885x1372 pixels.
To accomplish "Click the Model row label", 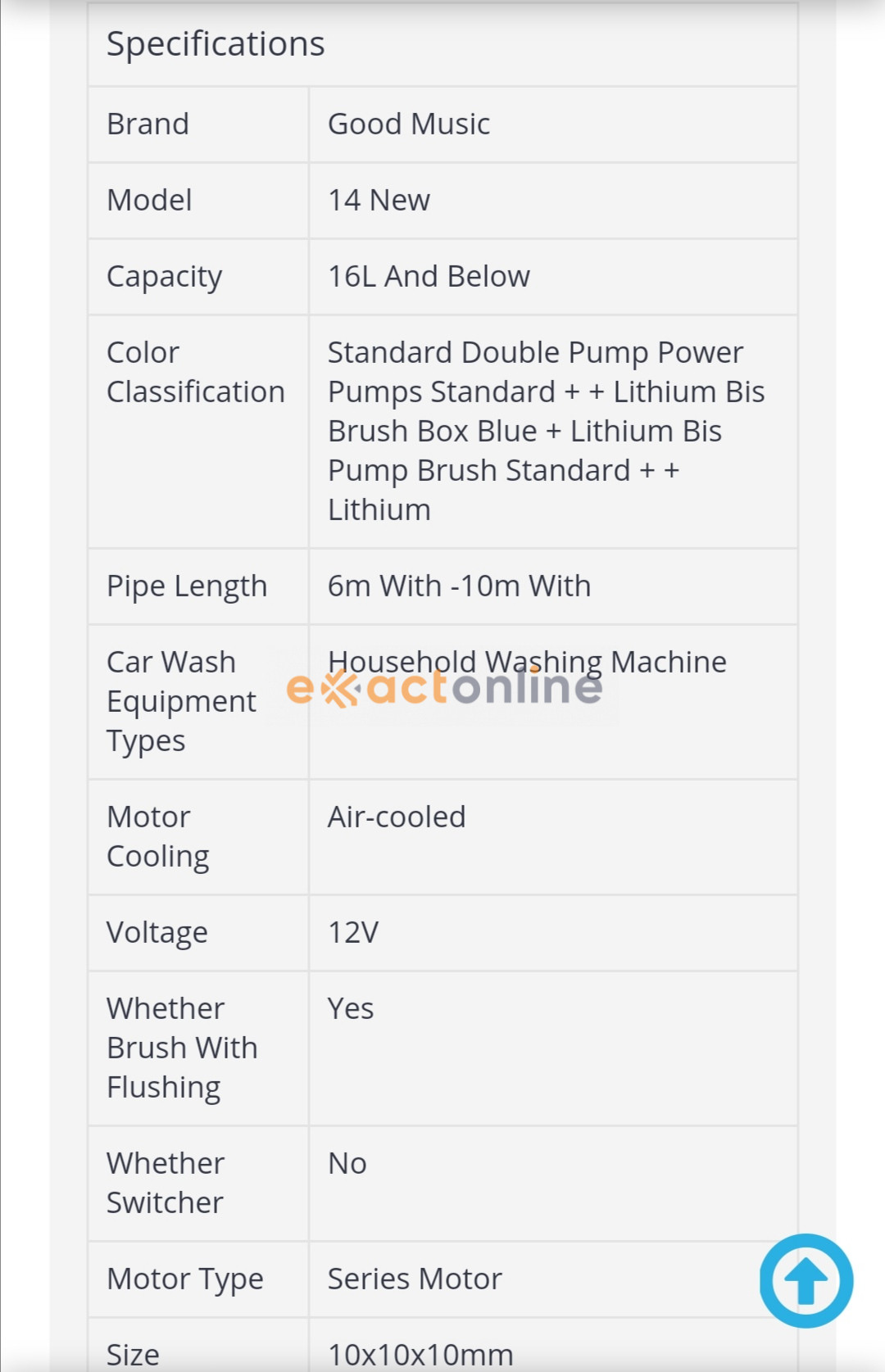I will [x=149, y=201].
